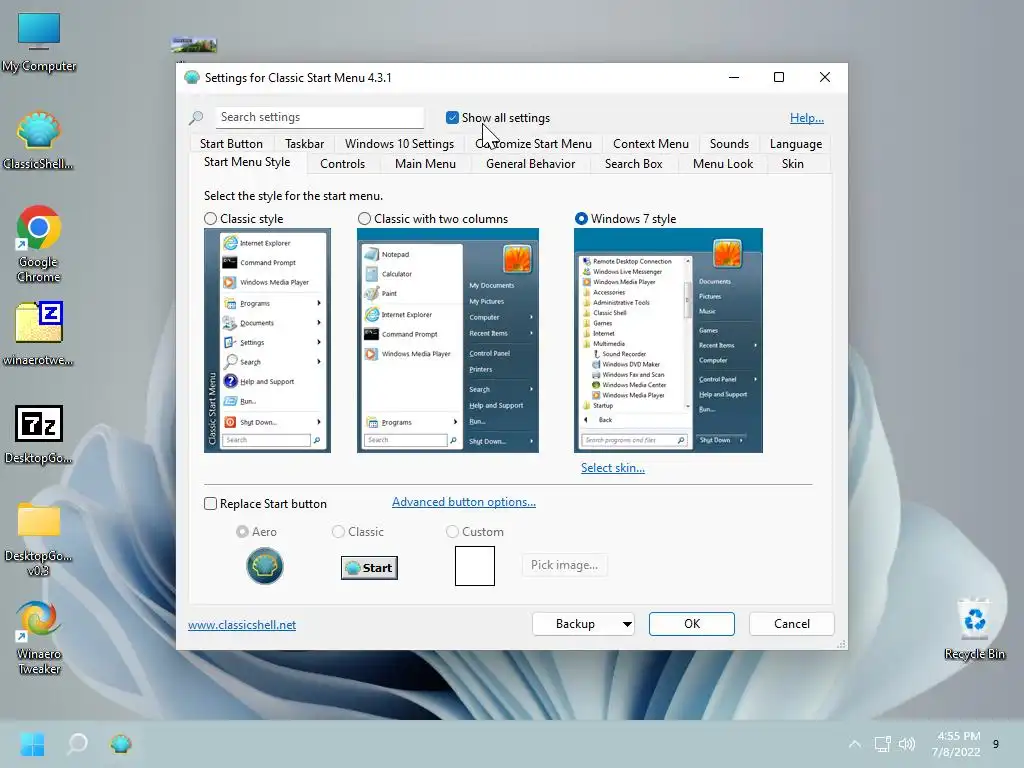Open the Customize Start Menu tab

click(534, 144)
